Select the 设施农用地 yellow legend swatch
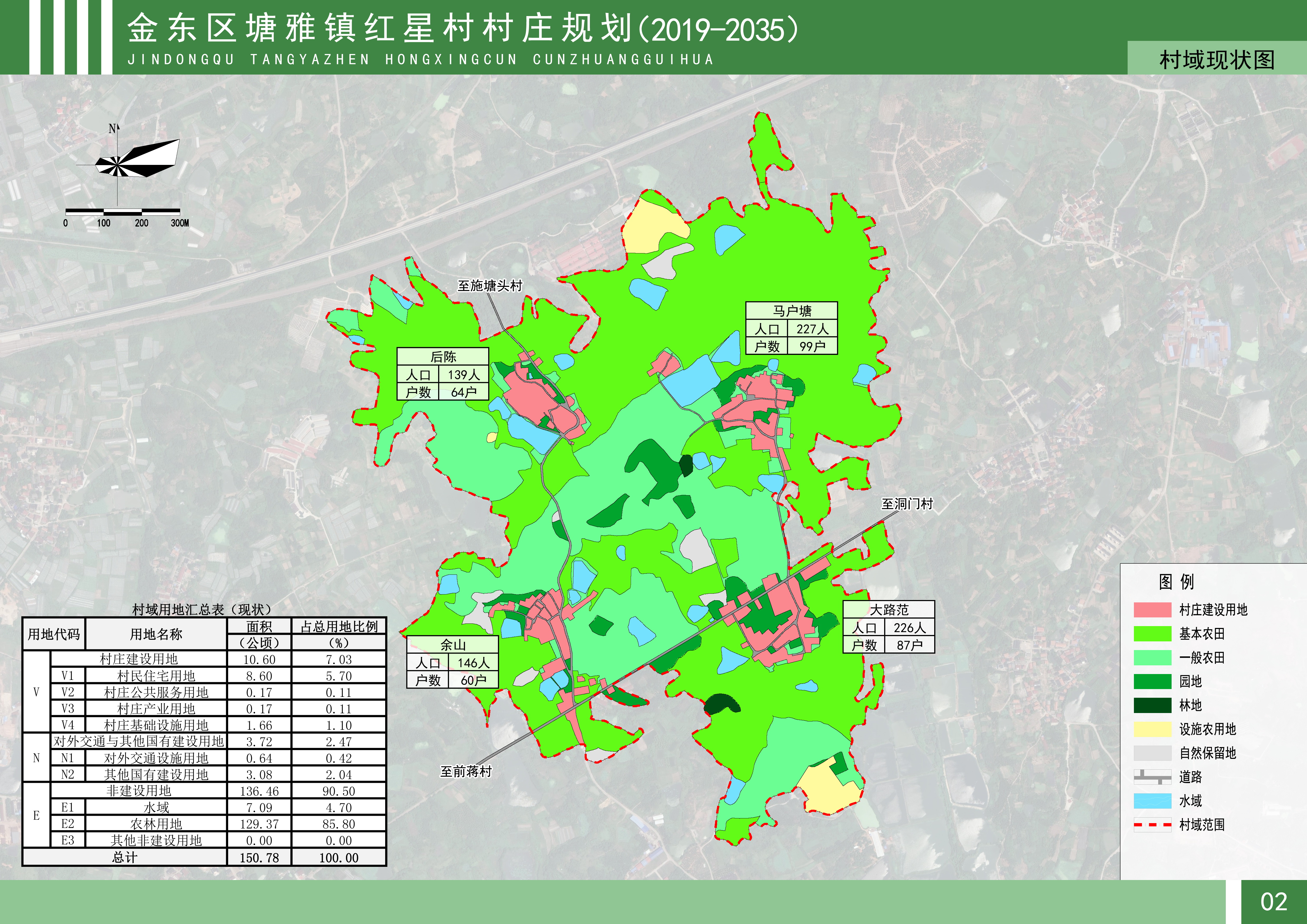Viewport: 1307px width, 924px height. [1152, 729]
